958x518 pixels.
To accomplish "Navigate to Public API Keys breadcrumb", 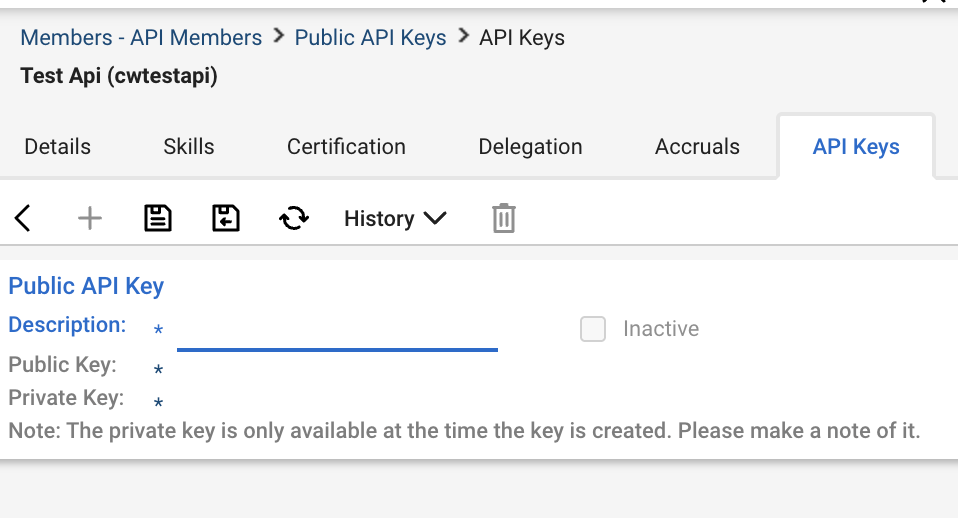I will (x=370, y=38).
